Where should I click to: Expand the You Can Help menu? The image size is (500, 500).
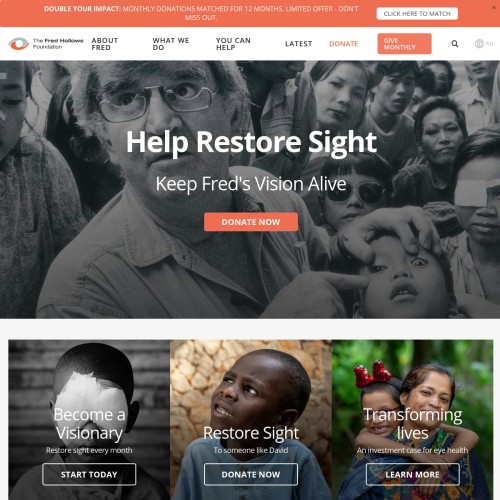[233, 44]
